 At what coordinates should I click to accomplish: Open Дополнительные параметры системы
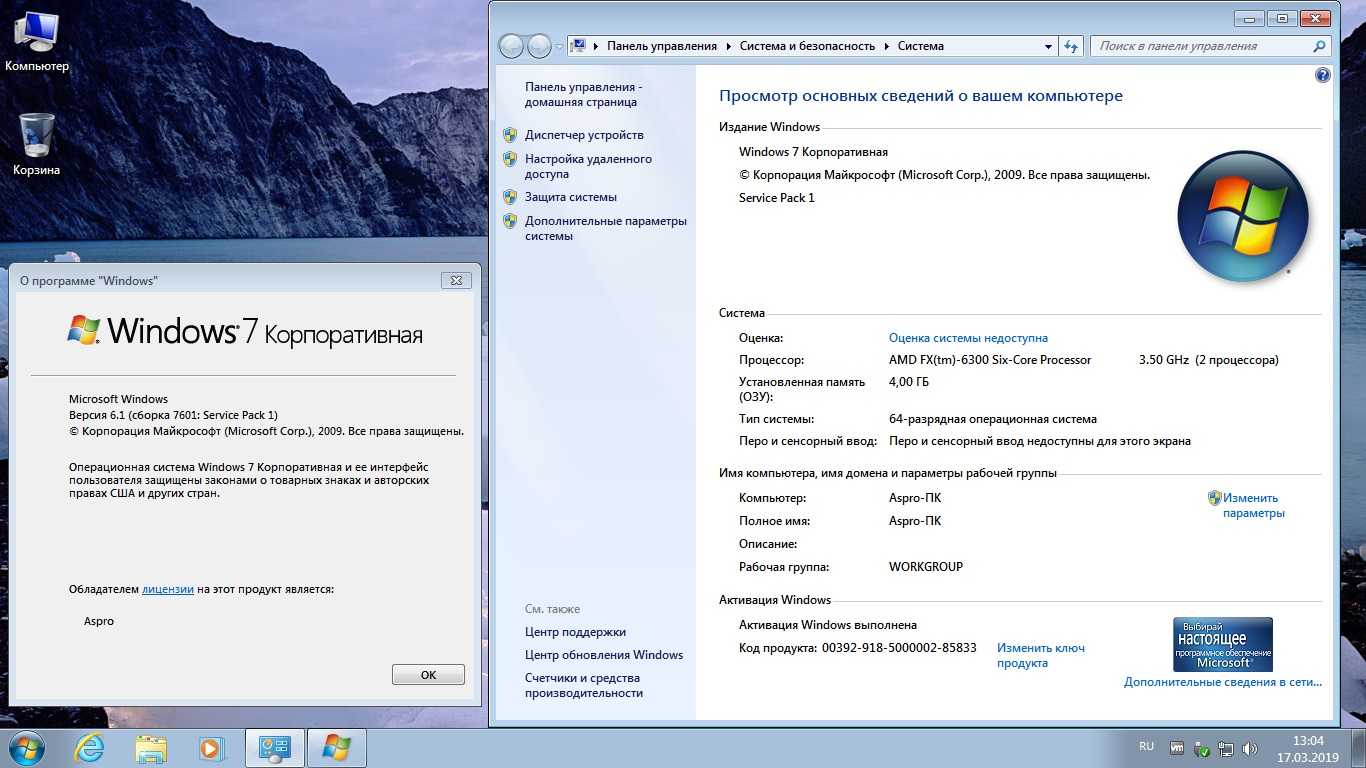point(606,228)
